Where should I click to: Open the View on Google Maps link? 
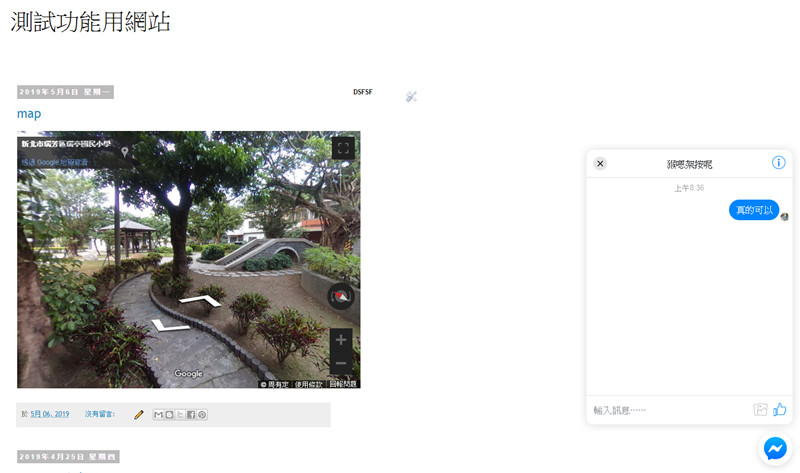(55, 162)
